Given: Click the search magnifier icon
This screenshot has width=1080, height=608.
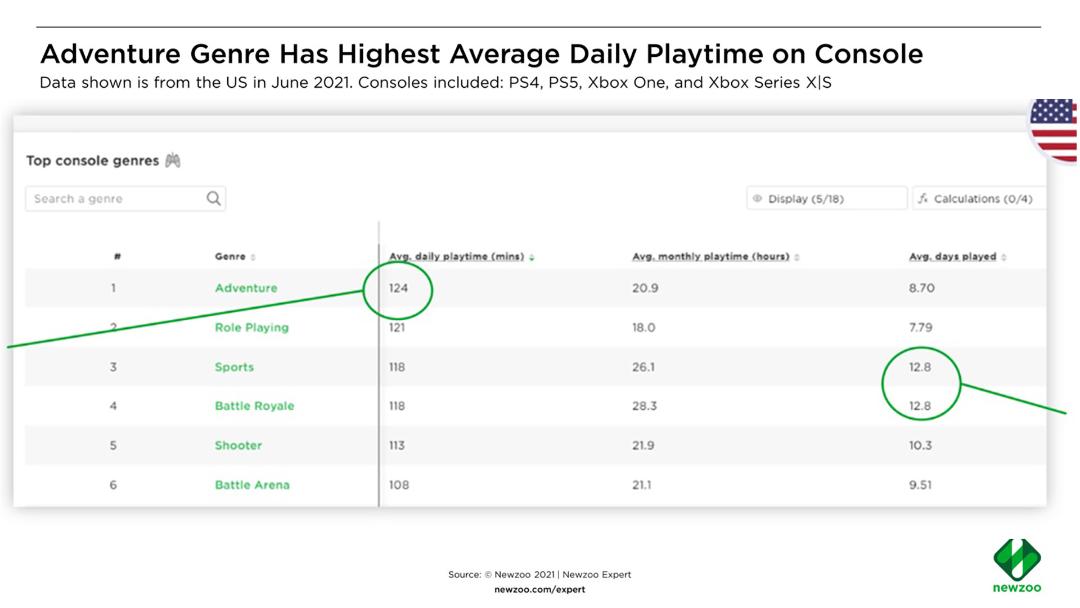Looking at the screenshot, I should click(214, 198).
